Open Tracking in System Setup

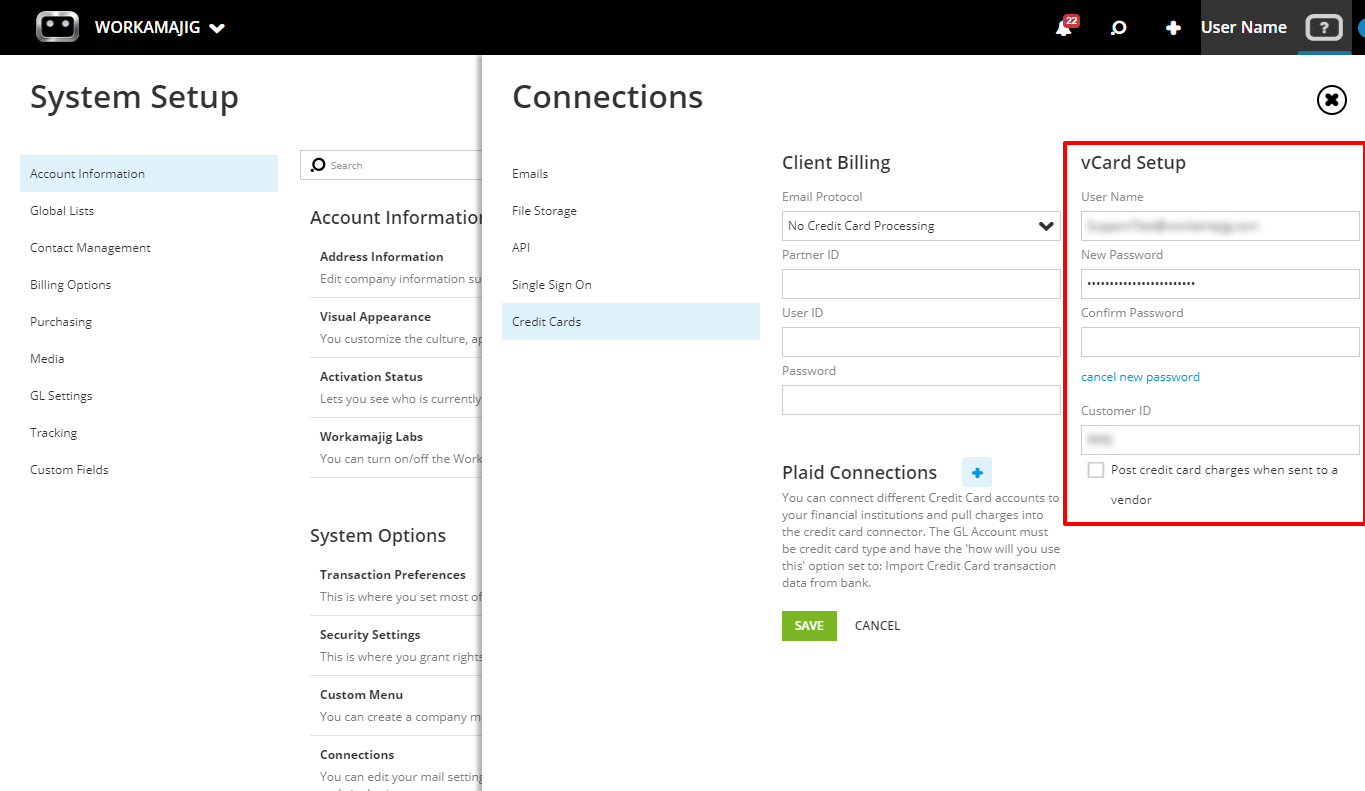149,433
